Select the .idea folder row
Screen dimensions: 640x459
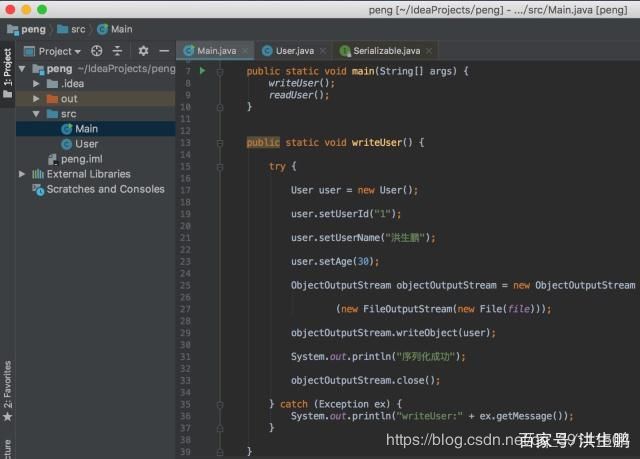[96, 84]
